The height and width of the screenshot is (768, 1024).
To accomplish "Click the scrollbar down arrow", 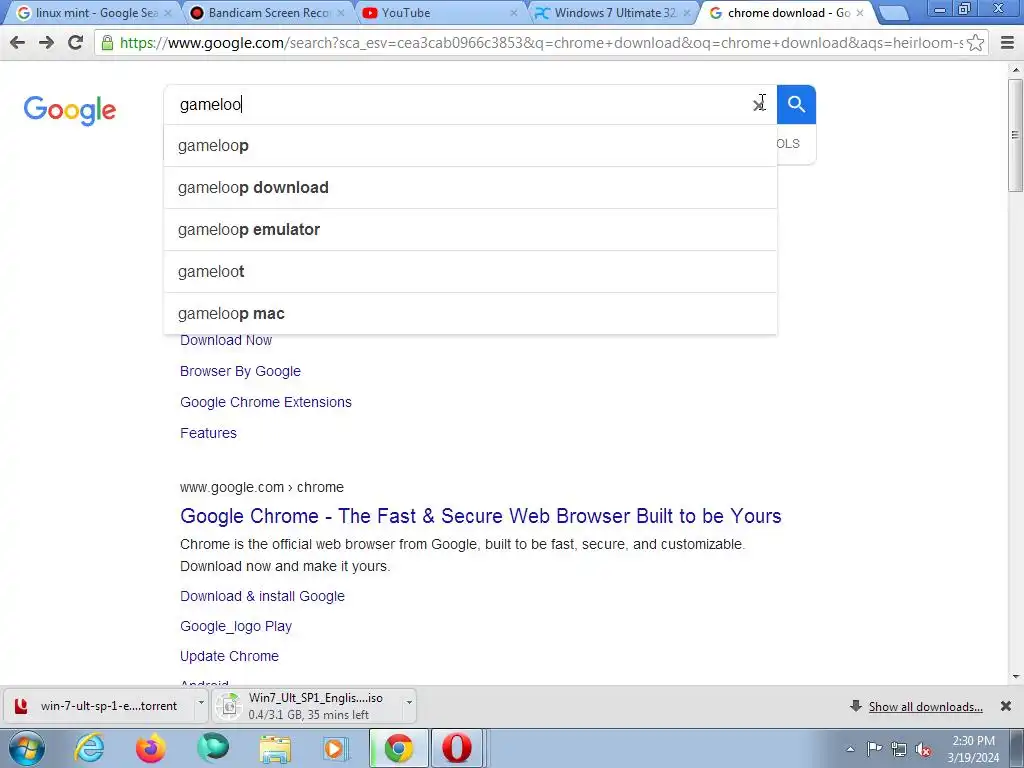I will (x=1015, y=677).
